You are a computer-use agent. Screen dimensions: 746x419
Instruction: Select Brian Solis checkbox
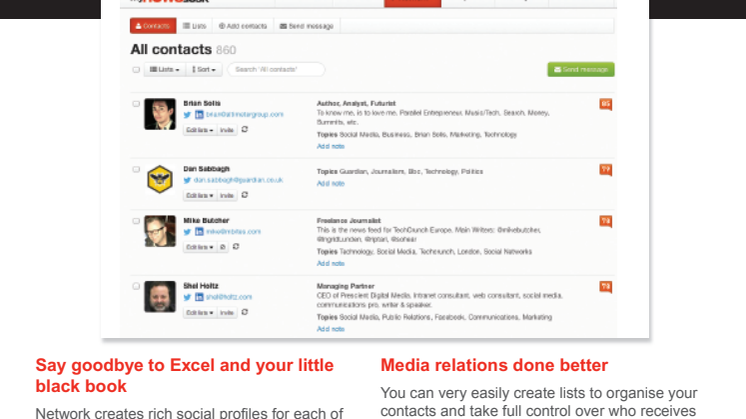136,104
